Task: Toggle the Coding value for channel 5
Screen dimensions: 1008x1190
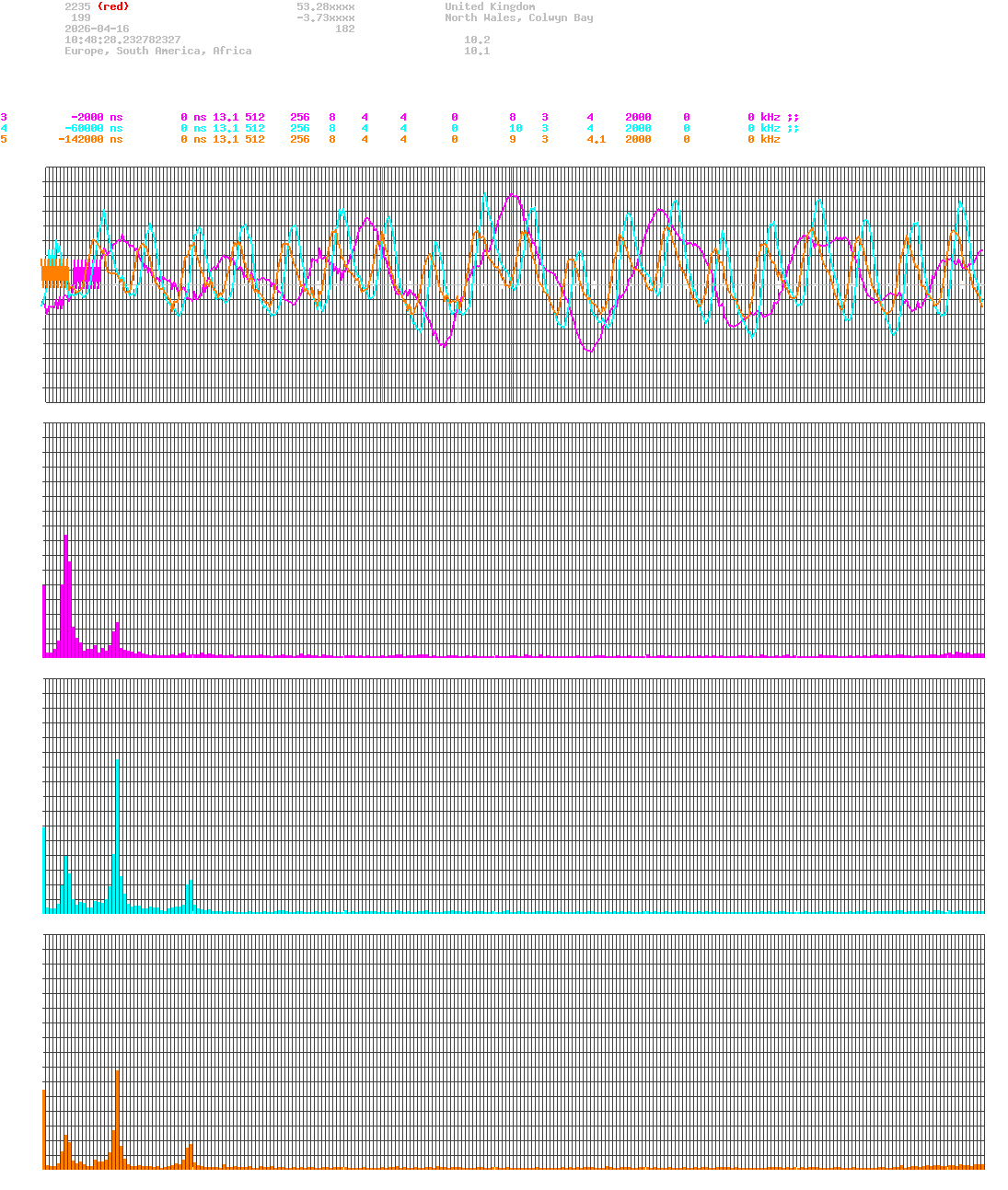Action: (545, 139)
